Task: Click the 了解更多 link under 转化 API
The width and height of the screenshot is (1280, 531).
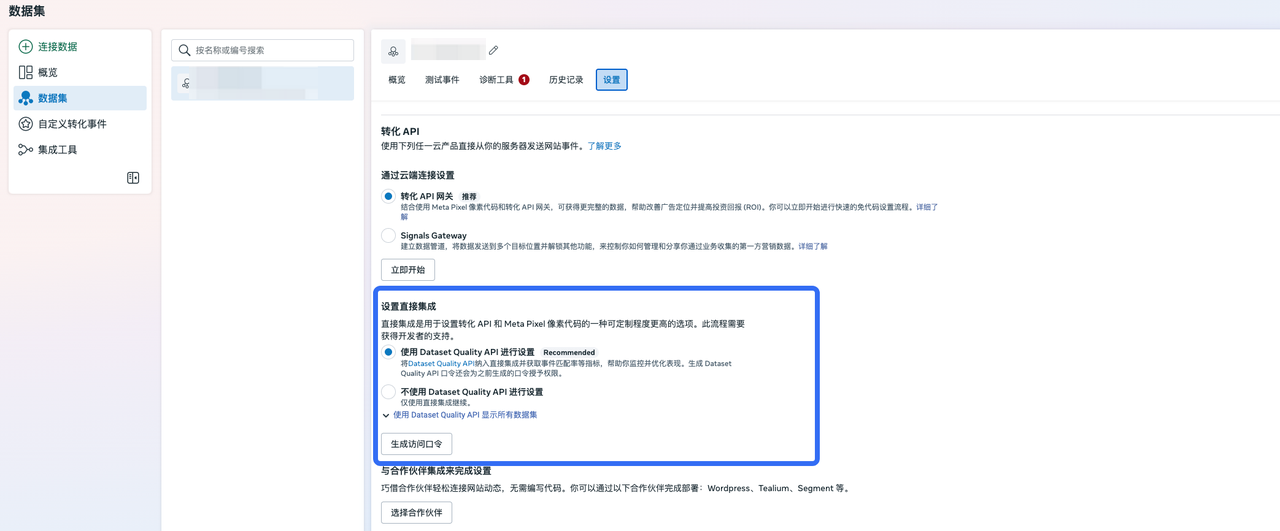Action: tap(604, 146)
